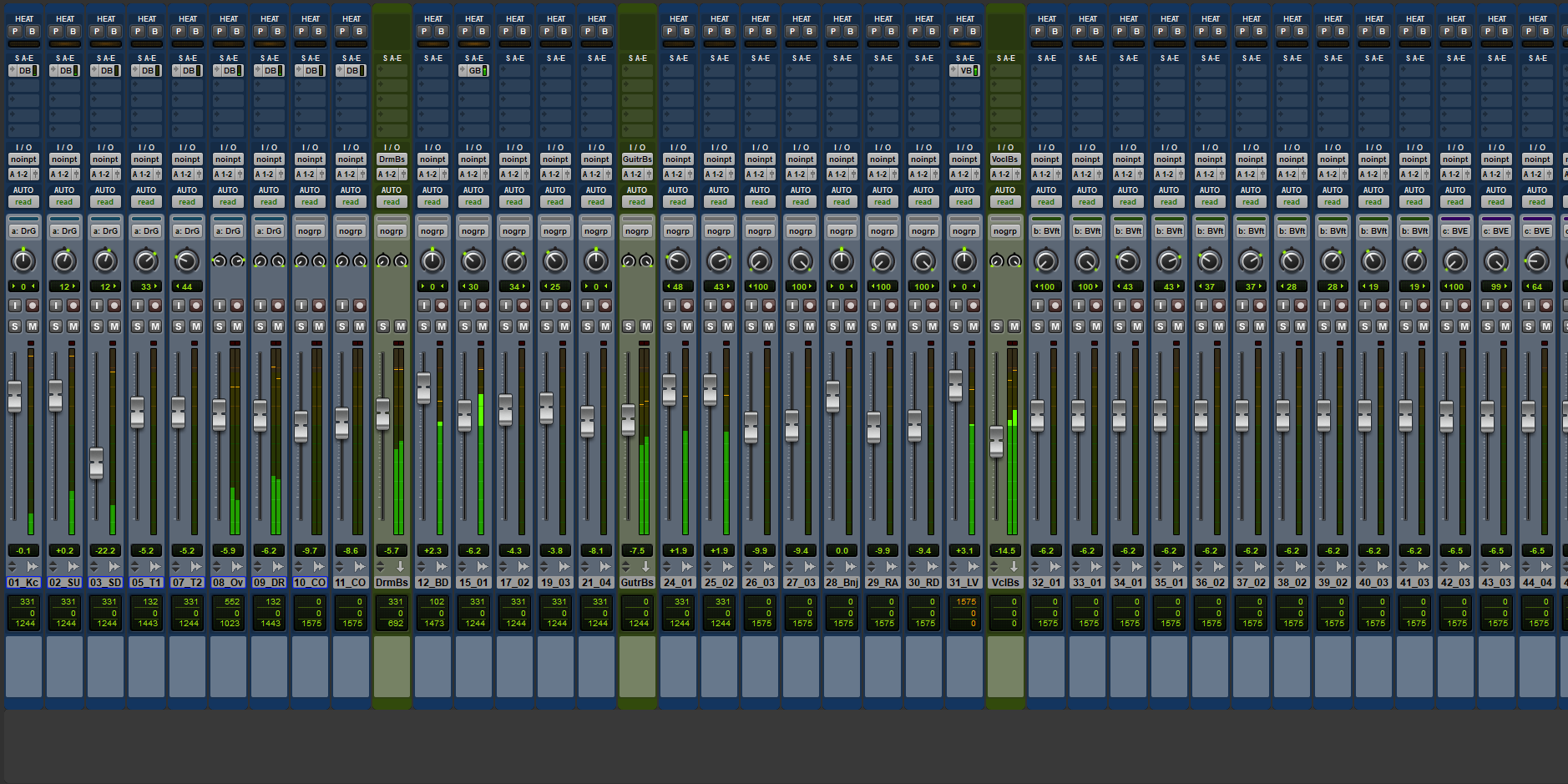Click the volume fader on track 12_BD
The image size is (1568, 784).
click(424, 388)
